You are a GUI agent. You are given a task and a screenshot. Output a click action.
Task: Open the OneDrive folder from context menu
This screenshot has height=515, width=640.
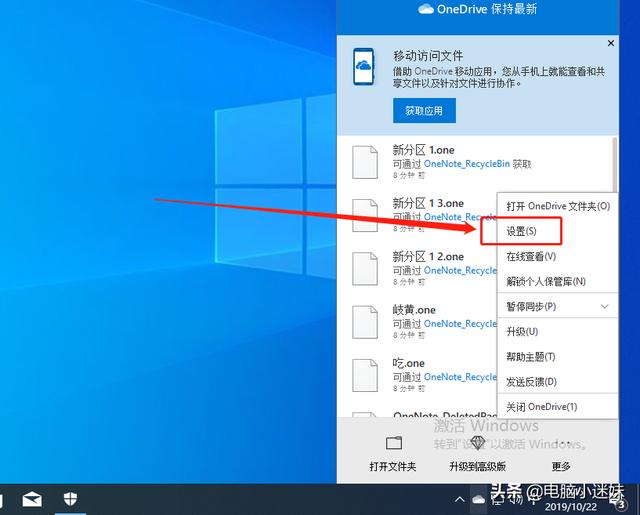pyautogui.click(x=558, y=206)
